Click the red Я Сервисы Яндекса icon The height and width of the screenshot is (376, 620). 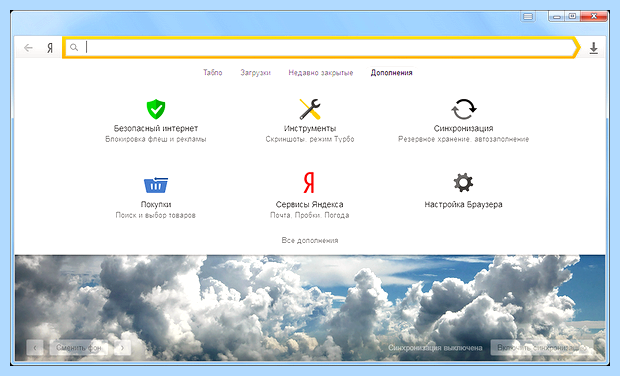(x=309, y=182)
